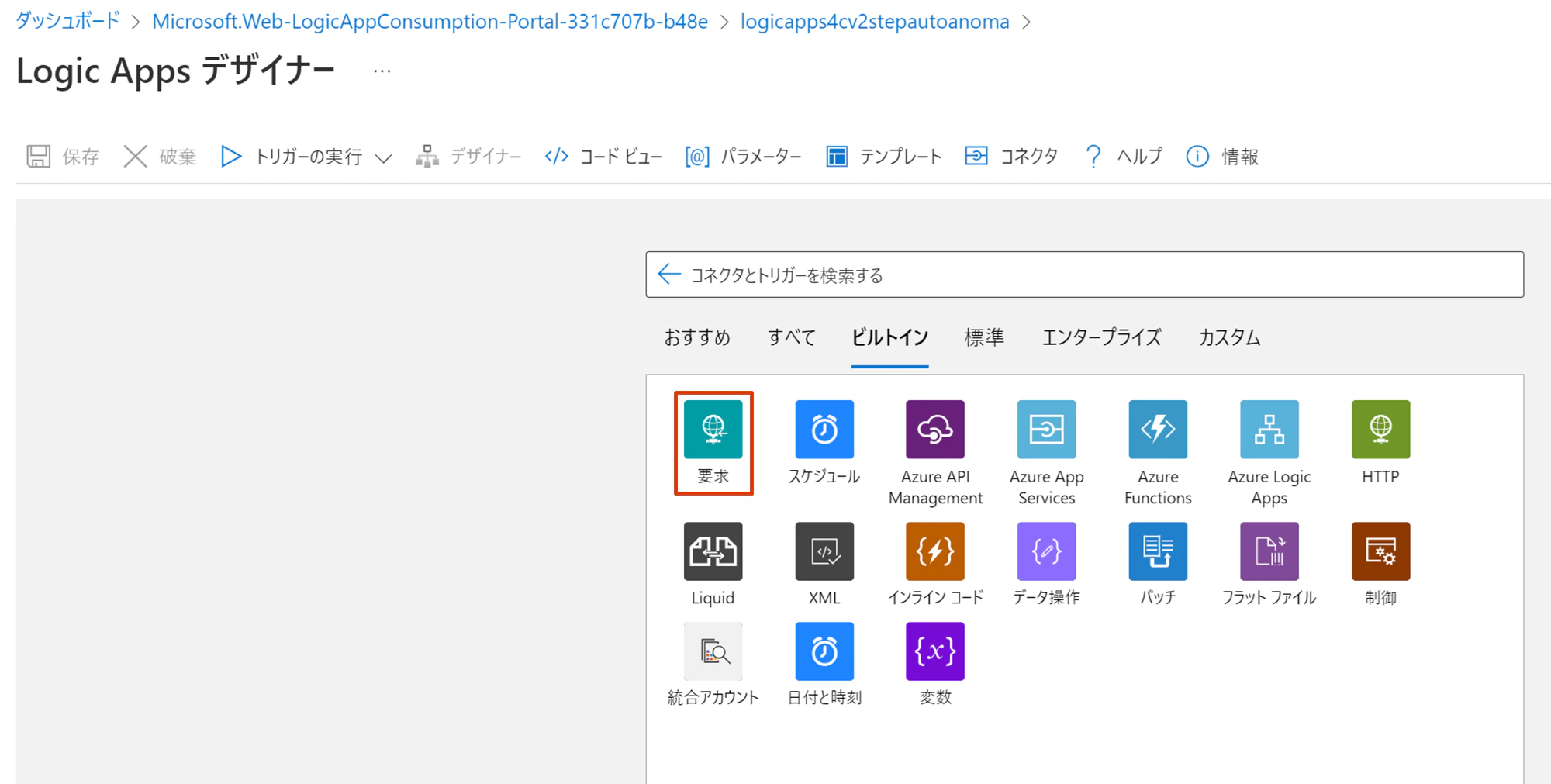Select the XML connector icon
The image size is (1551, 784).
(x=824, y=551)
